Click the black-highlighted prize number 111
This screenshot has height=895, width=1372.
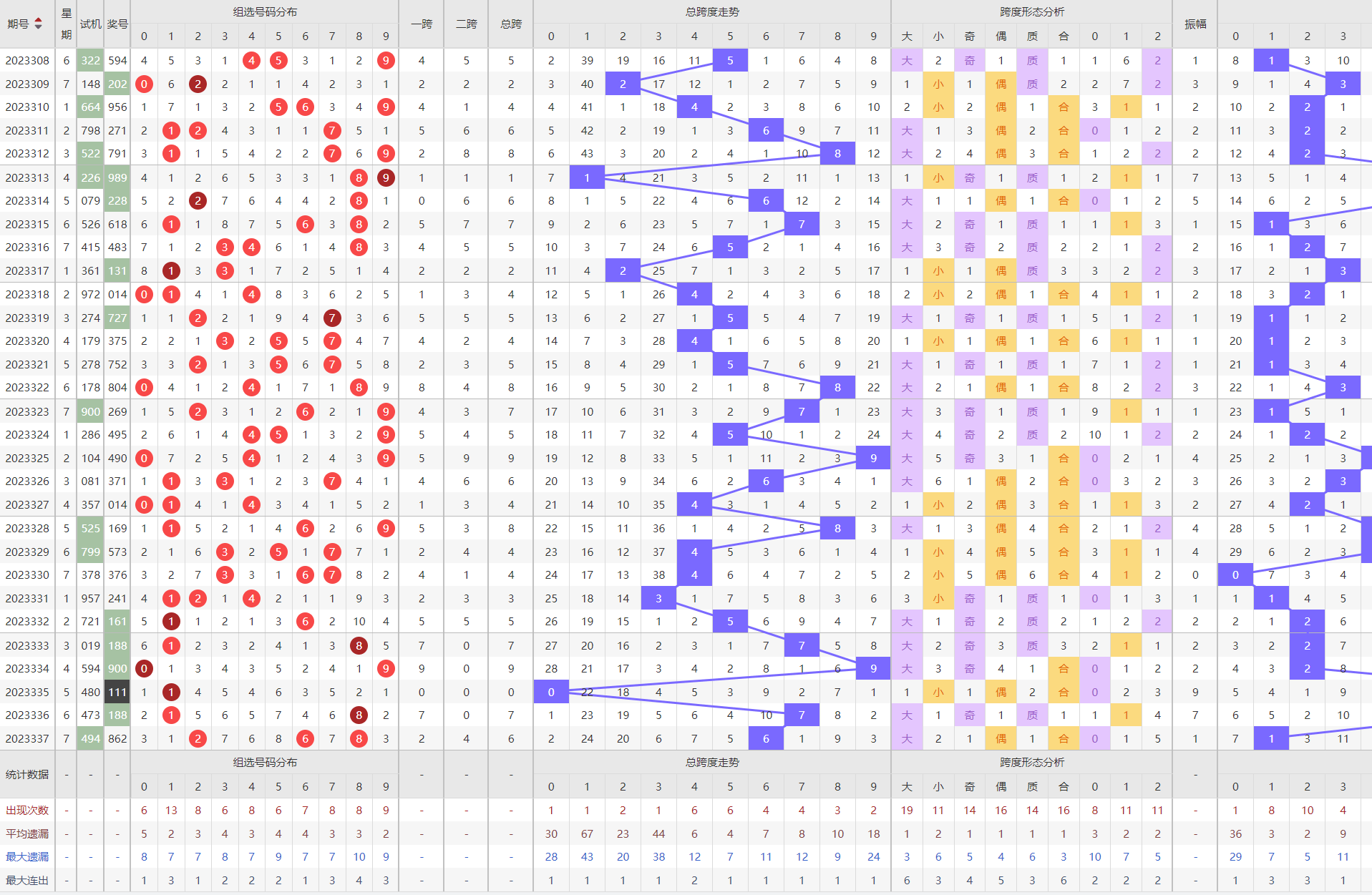click(x=117, y=693)
